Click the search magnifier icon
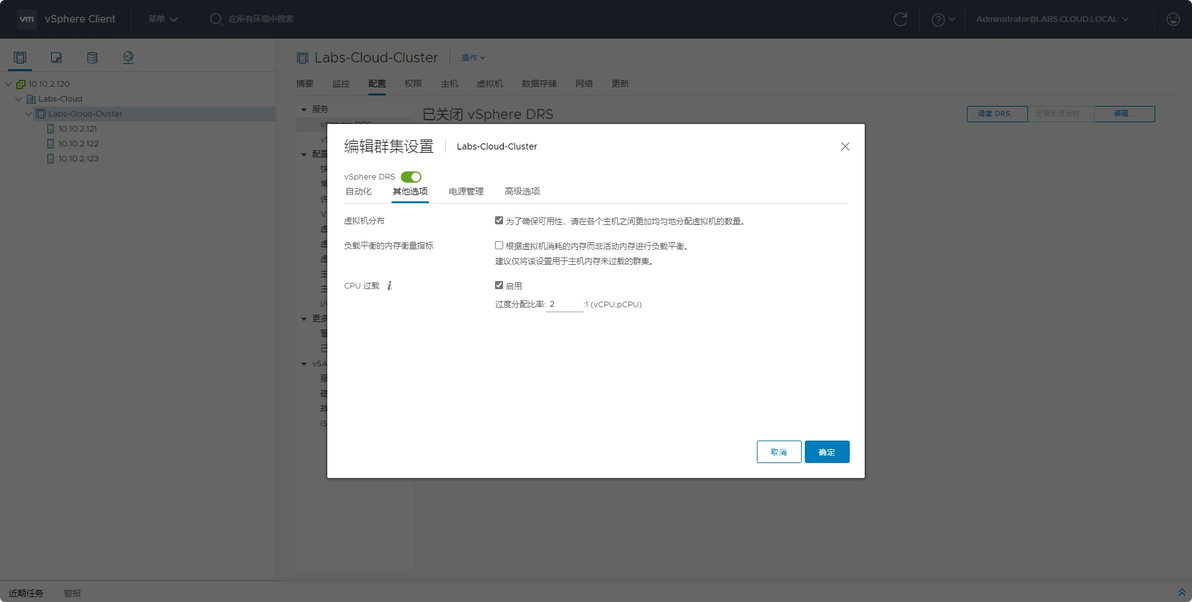Viewport: 1192px width, 602px height. (216, 19)
